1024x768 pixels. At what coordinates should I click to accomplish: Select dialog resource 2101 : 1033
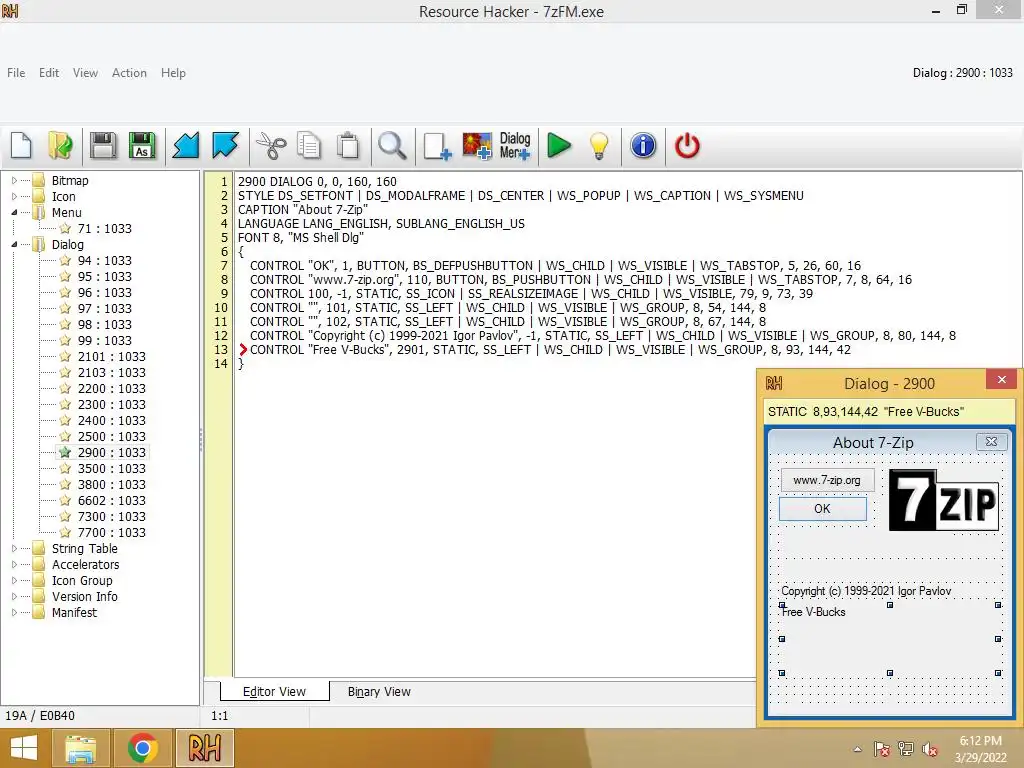coord(111,357)
